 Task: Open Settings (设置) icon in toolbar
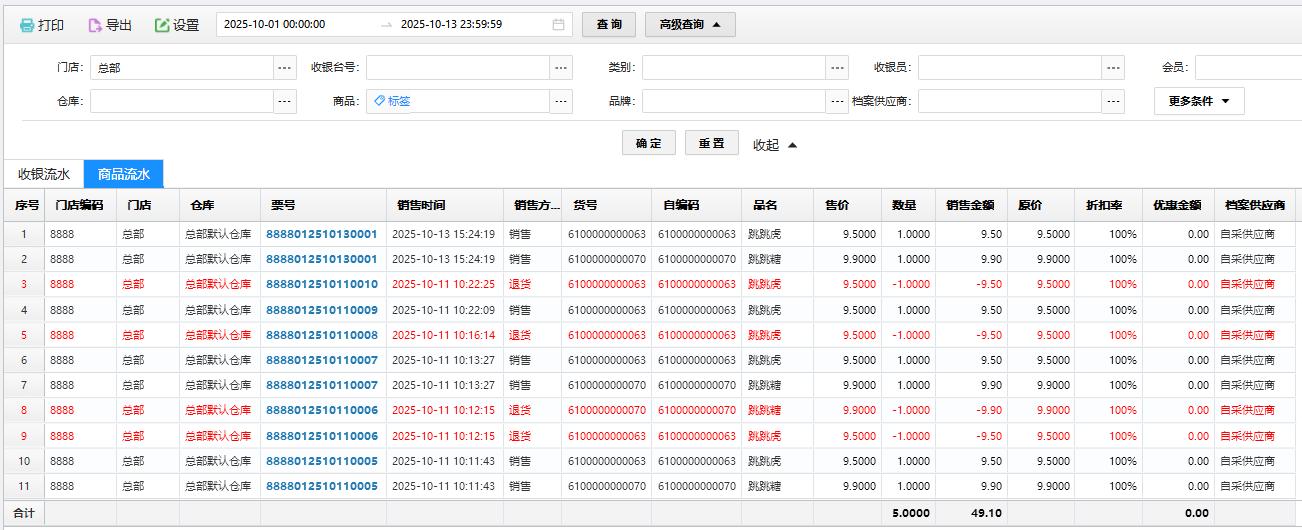pyautogui.click(x=162, y=25)
